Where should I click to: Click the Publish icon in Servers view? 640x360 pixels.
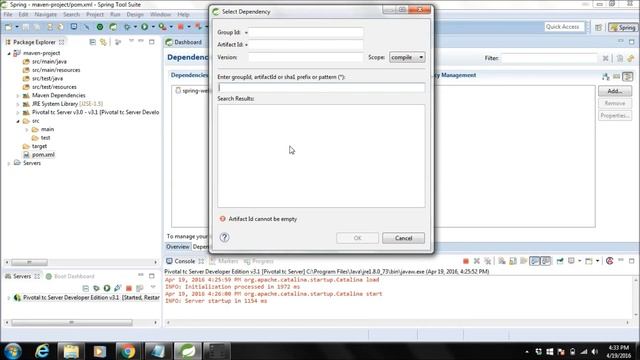click(139, 288)
